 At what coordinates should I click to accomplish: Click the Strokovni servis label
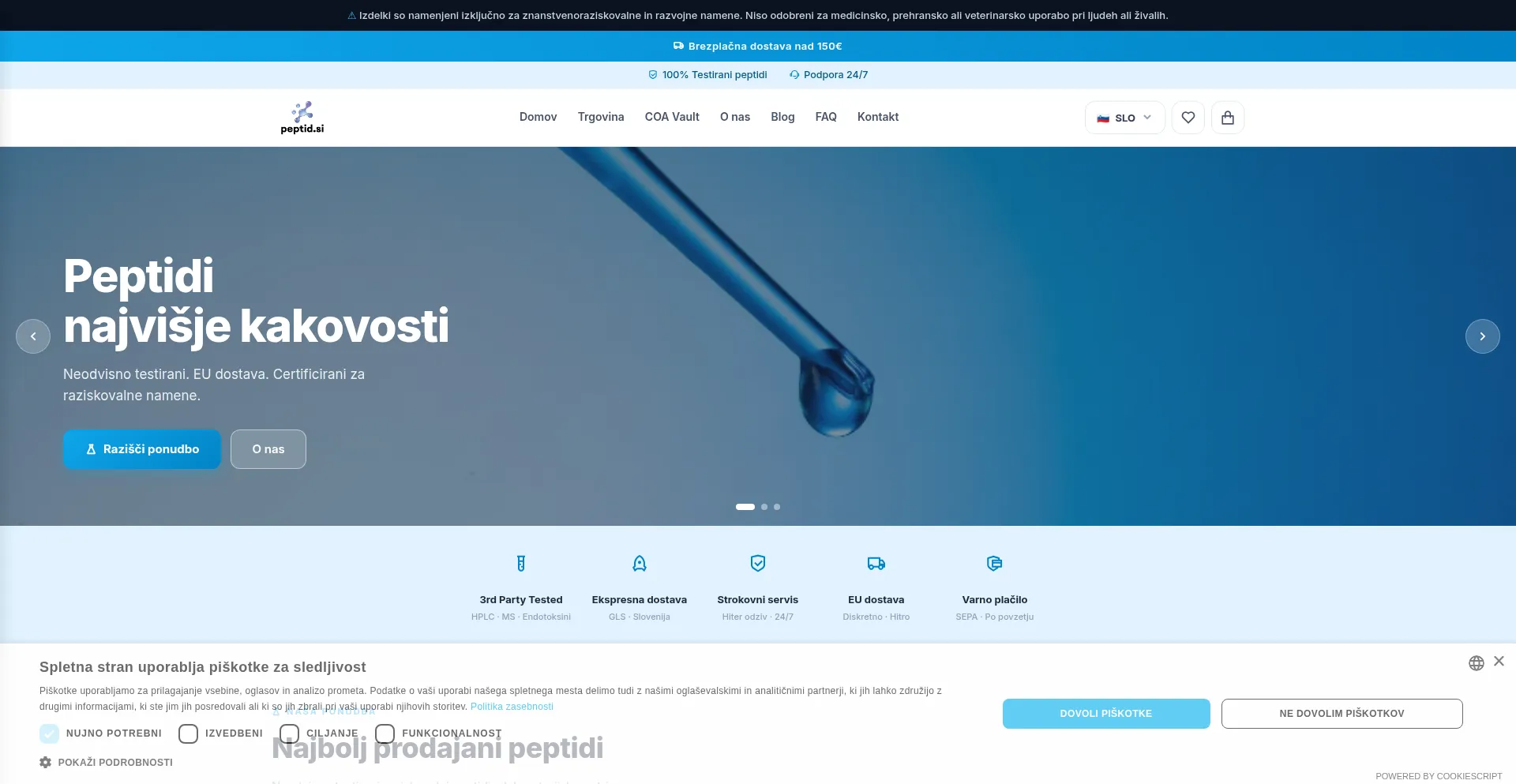[758, 600]
